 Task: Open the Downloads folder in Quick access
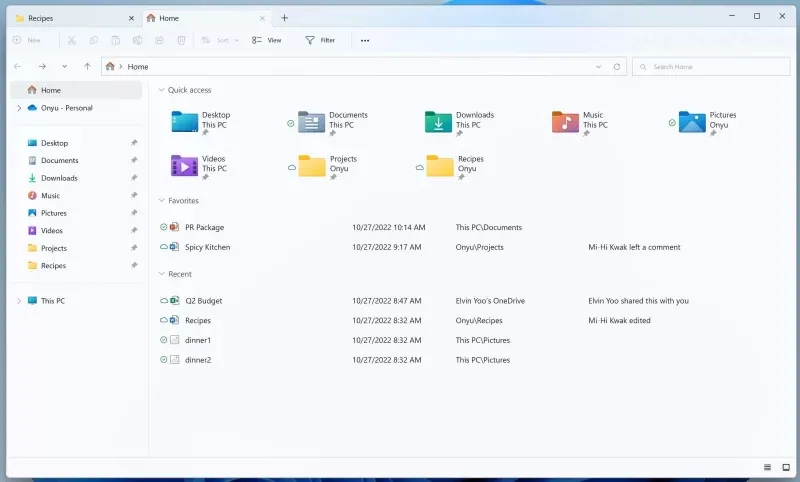coord(439,121)
